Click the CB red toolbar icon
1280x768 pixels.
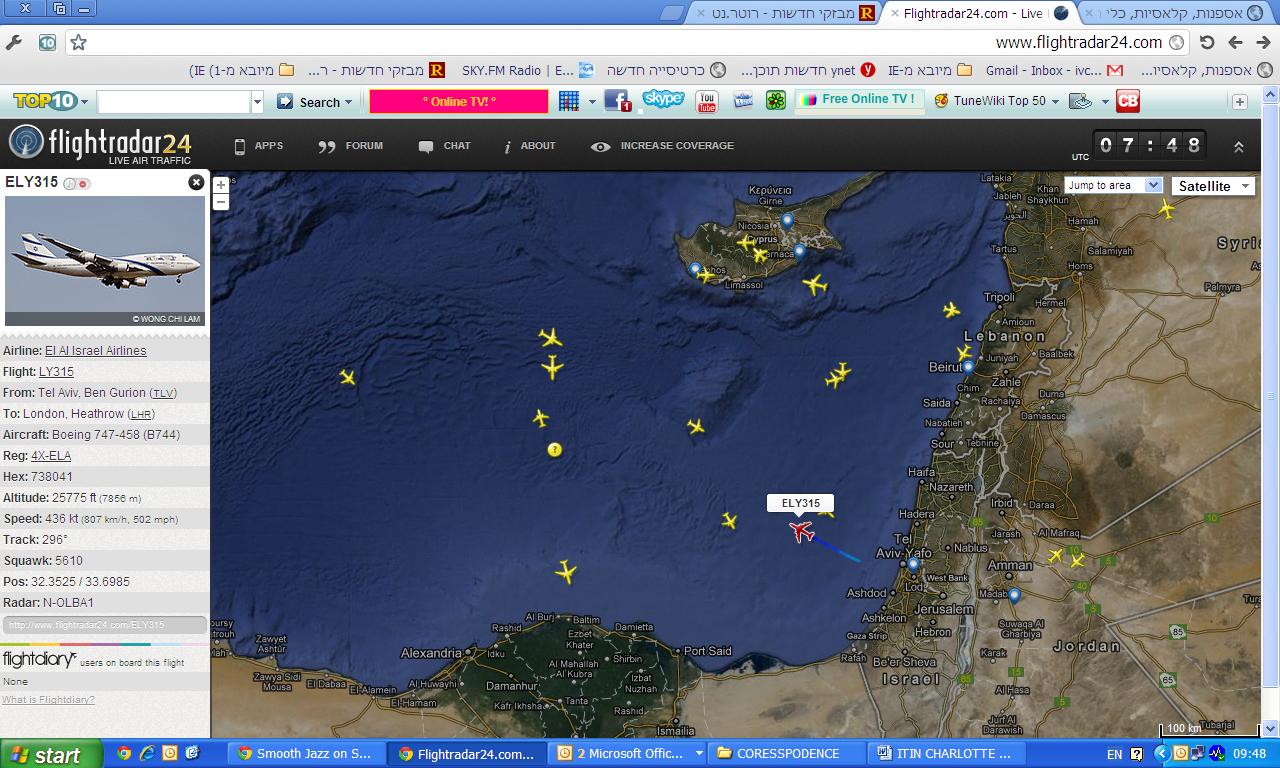pyautogui.click(x=1128, y=101)
